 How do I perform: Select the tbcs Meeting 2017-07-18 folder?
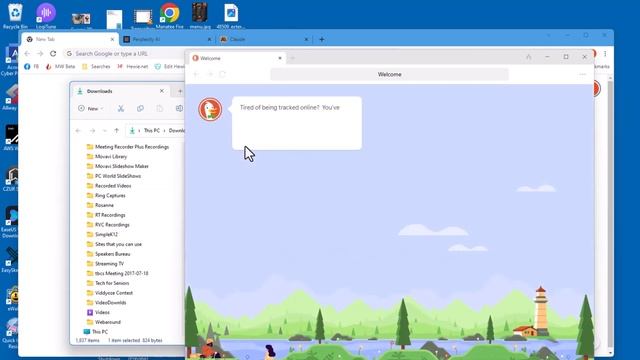click(118, 273)
